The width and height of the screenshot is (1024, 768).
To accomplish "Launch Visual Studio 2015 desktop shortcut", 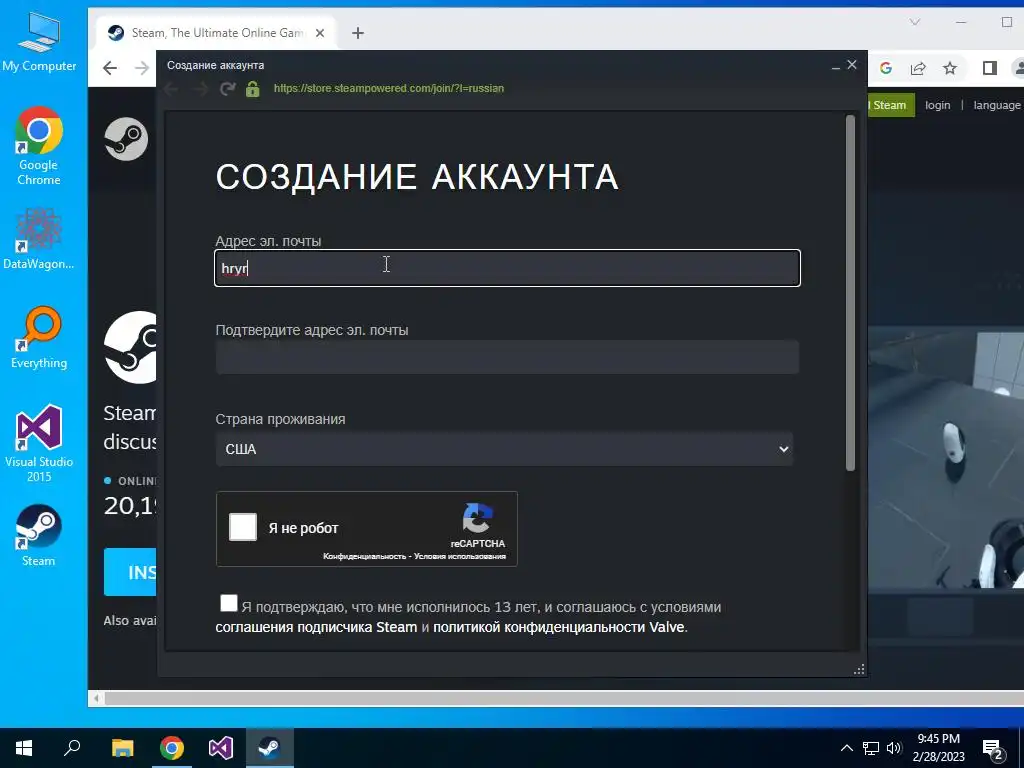I will click(x=39, y=443).
